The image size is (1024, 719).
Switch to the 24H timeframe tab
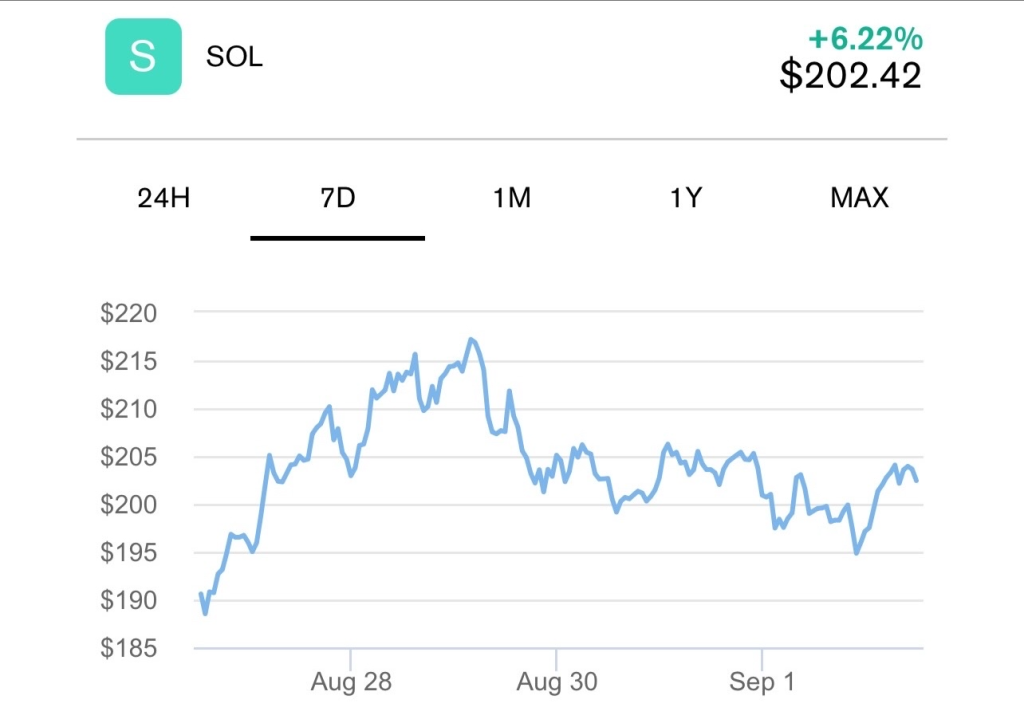(164, 198)
